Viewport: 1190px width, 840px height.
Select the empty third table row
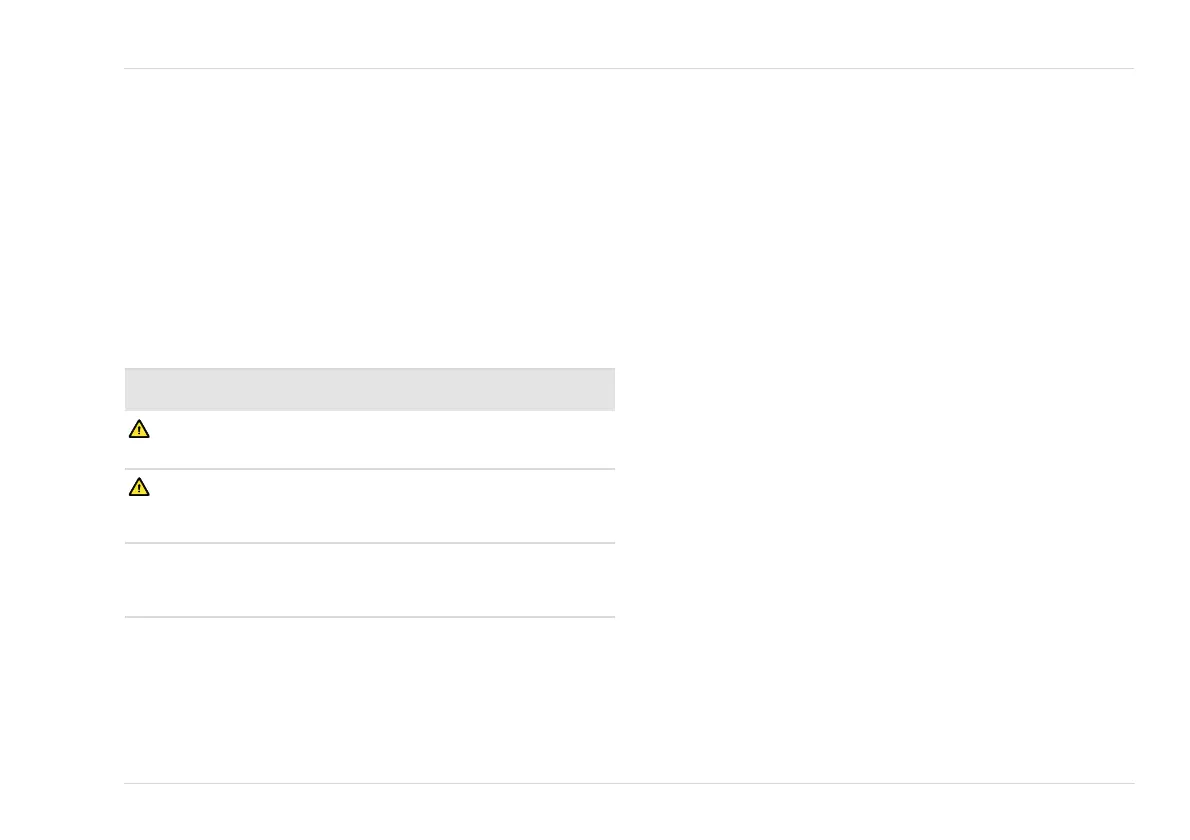tap(370, 580)
